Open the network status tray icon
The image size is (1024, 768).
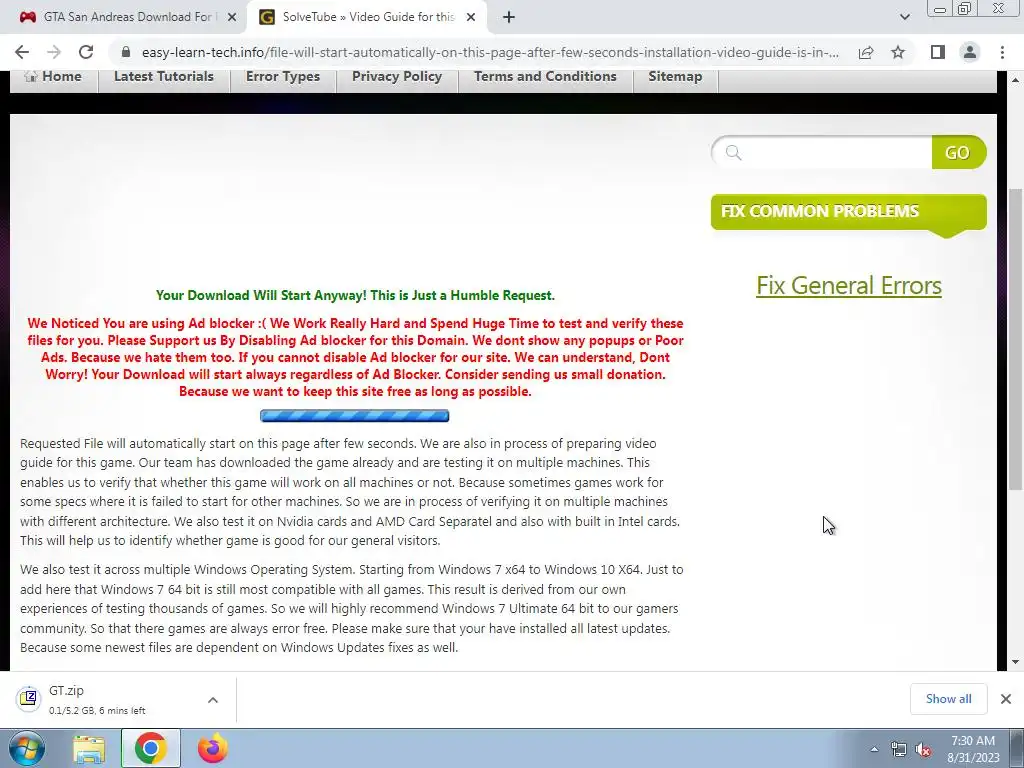tap(899, 750)
